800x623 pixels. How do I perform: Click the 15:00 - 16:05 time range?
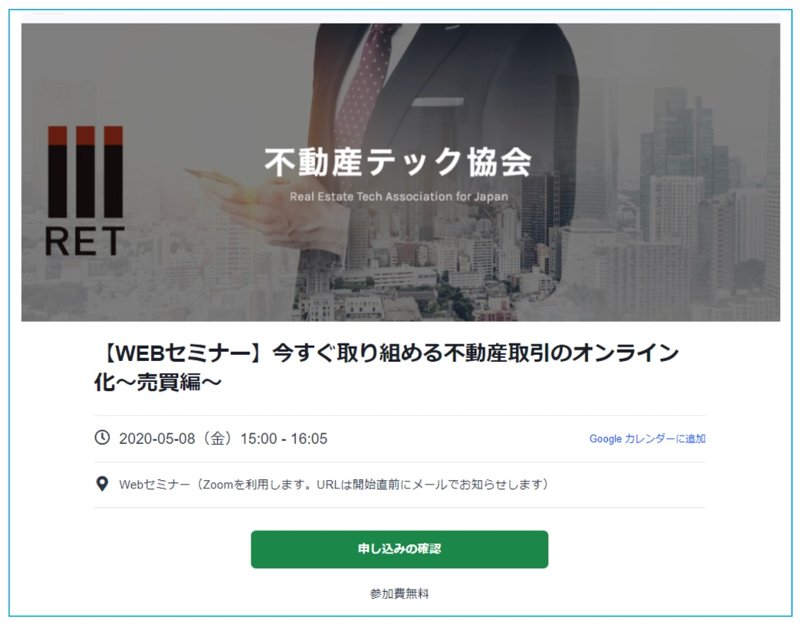(x=284, y=439)
